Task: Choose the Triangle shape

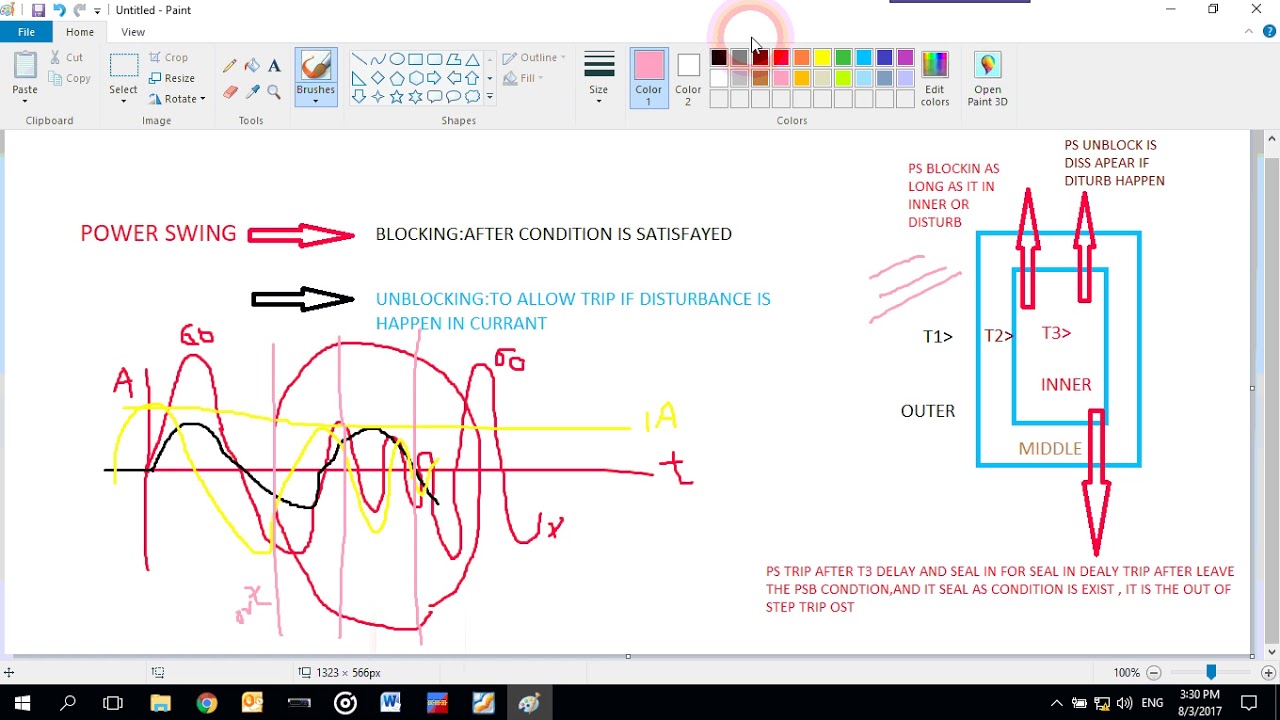Action: 472,59
